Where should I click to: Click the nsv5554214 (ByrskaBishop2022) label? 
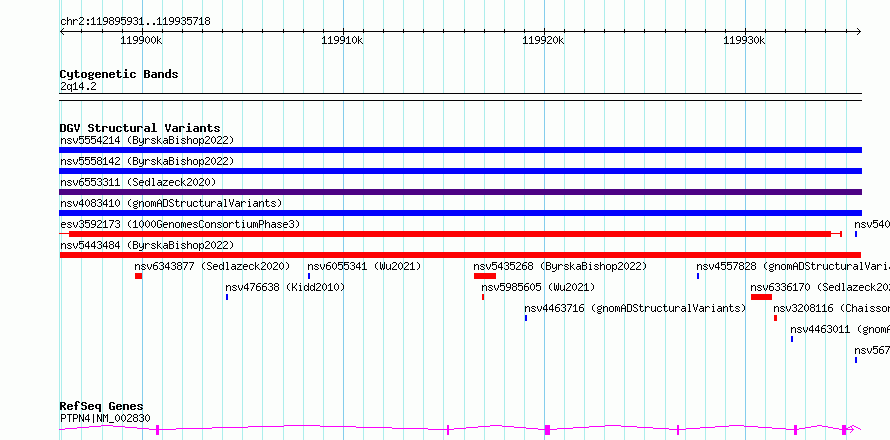coord(147,140)
